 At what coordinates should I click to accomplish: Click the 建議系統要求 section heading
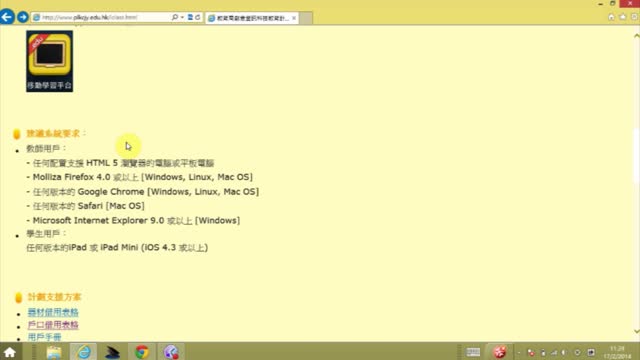coord(56,133)
